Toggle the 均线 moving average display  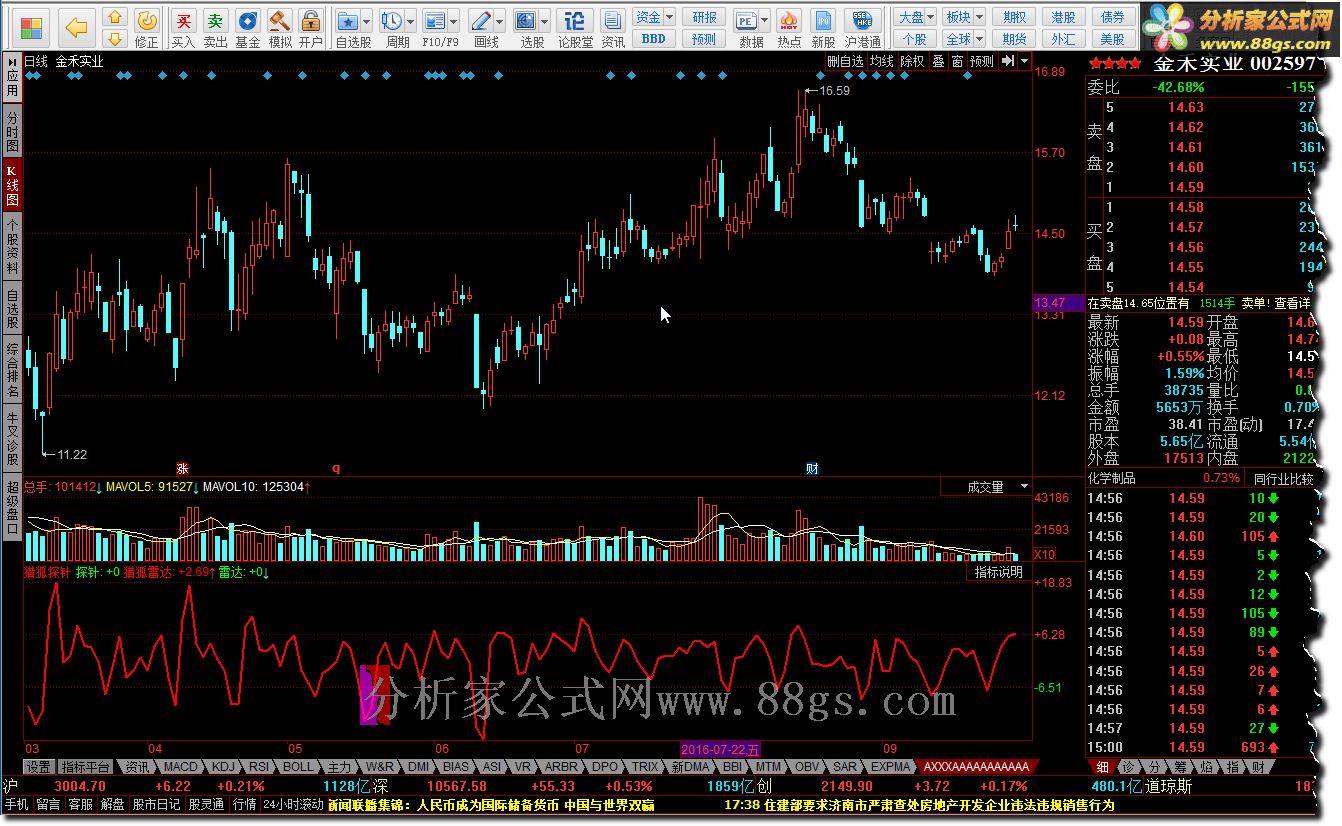pyautogui.click(x=882, y=61)
